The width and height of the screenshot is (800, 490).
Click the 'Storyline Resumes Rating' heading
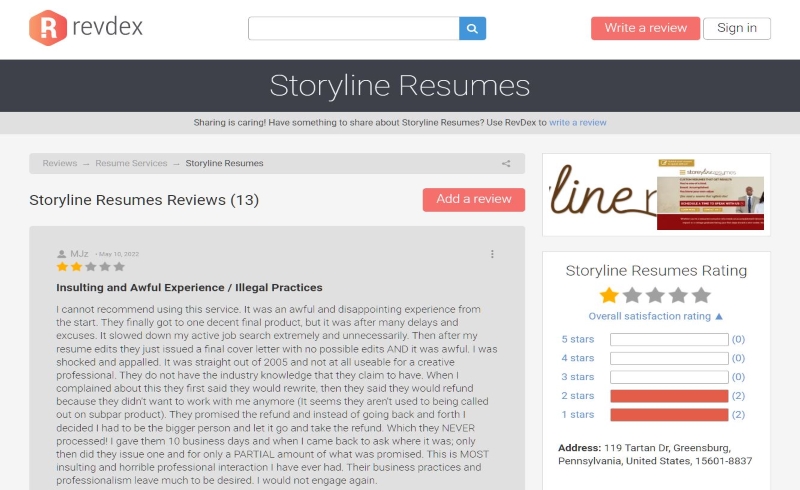[x=656, y=271]
